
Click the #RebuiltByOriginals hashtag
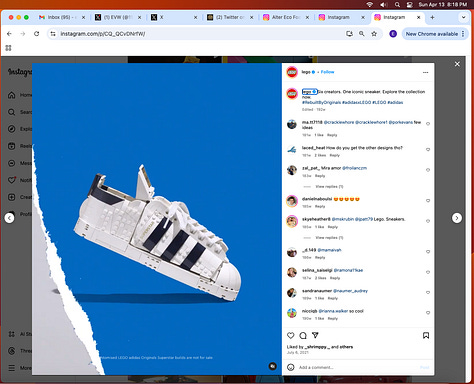(x=321, y=102)
